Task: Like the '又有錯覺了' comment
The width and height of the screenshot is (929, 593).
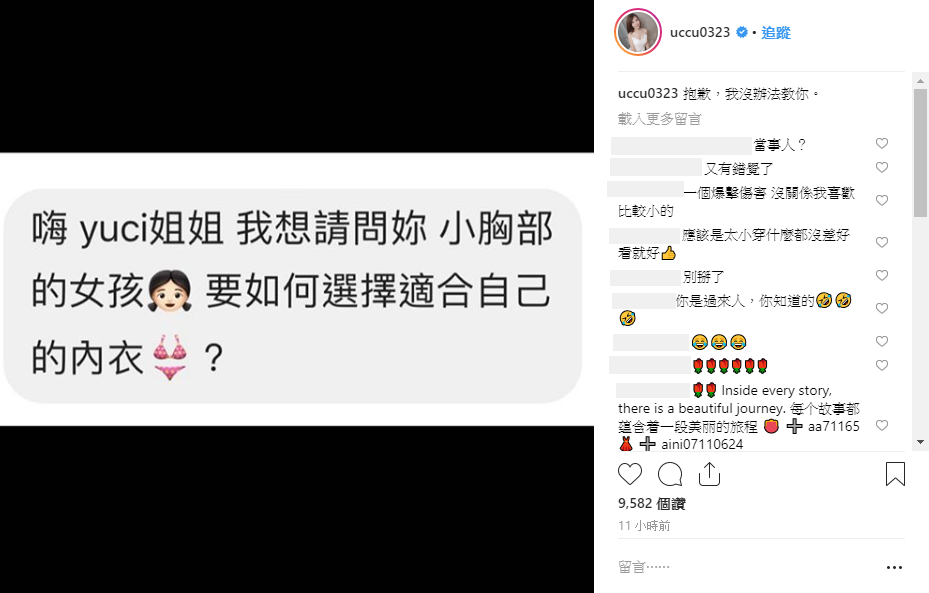Action: click(882, 168)
